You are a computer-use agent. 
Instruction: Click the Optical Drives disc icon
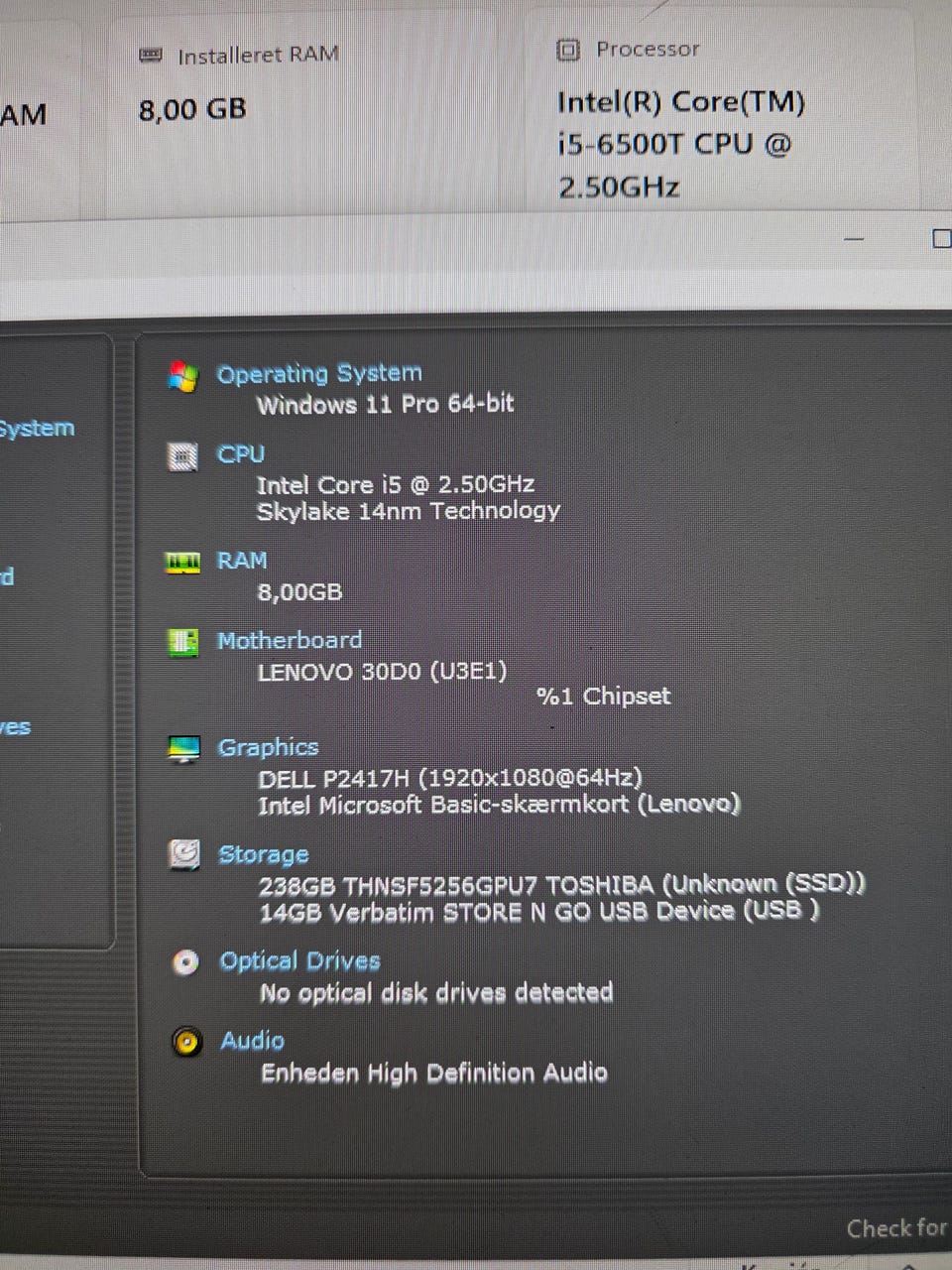(x=185, y=962)
